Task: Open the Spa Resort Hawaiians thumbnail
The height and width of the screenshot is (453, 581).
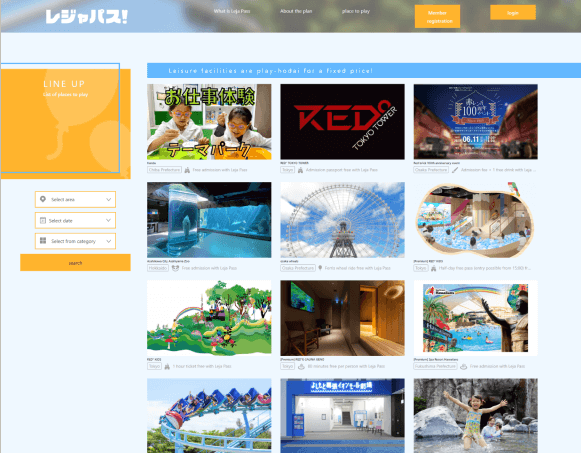Action: click(476, 318)
